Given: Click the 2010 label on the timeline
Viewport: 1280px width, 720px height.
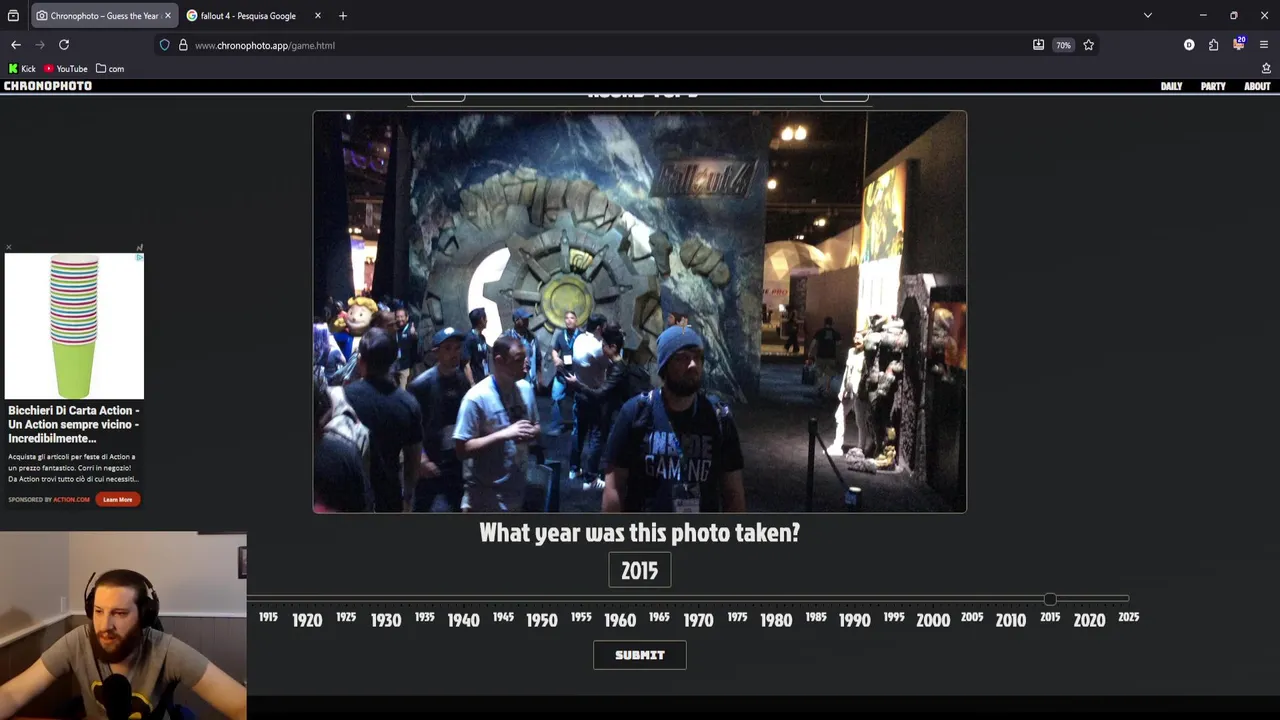Looking at the screenshot, I should click(1011, 620).
